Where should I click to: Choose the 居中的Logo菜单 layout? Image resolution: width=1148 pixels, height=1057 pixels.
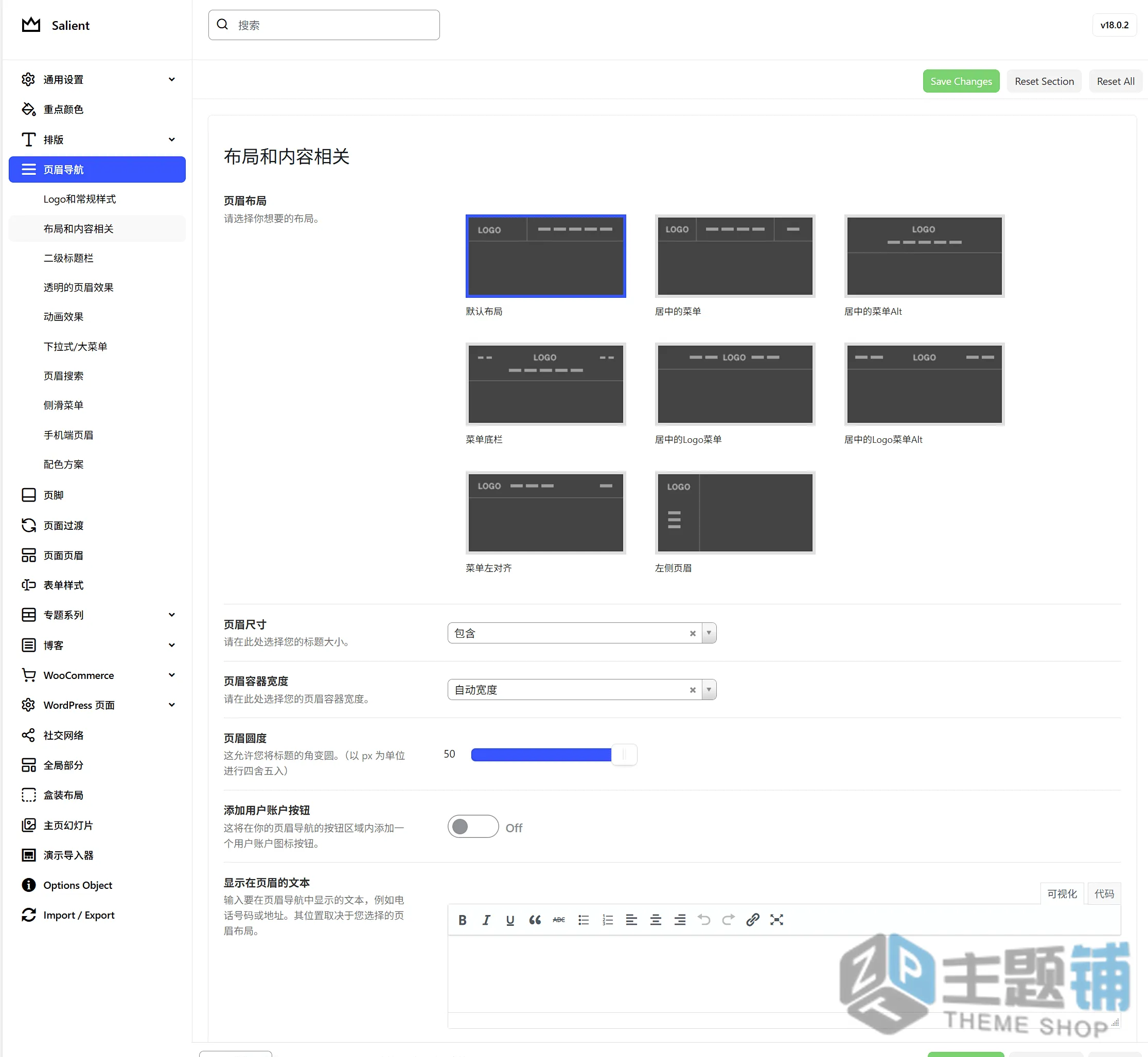tap(735, 384)
